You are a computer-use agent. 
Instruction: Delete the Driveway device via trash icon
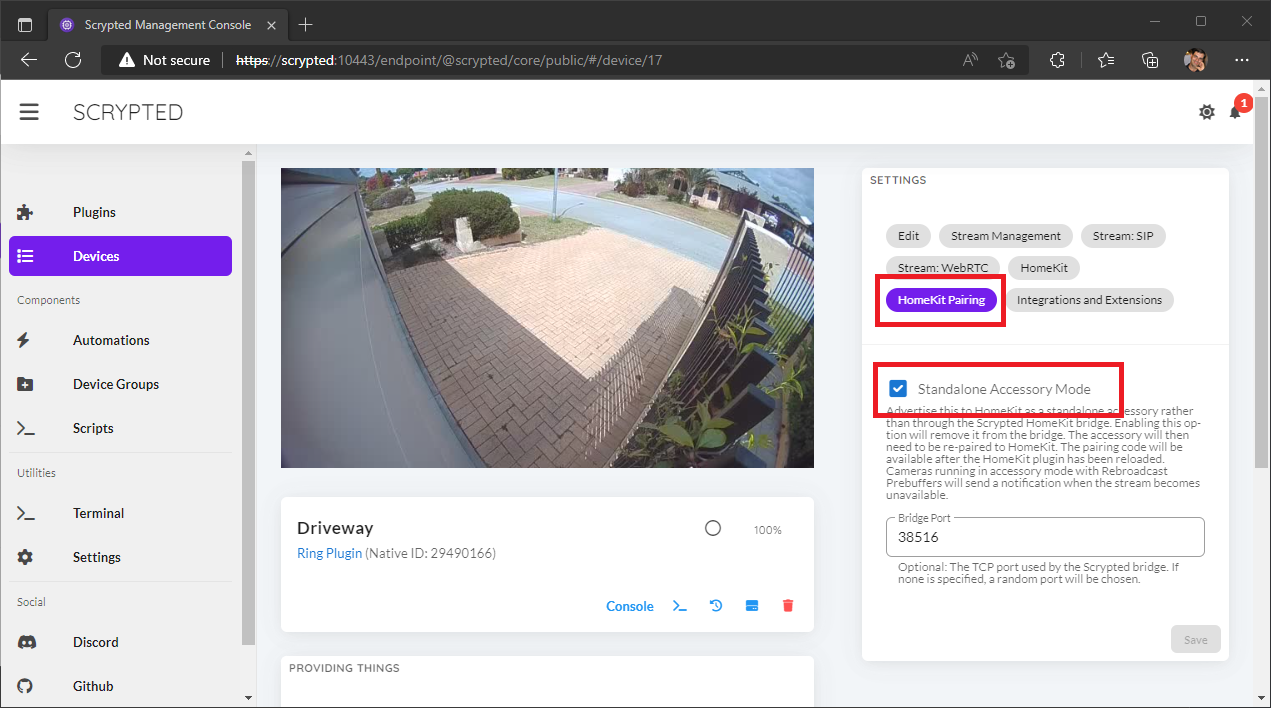(787, 605)
